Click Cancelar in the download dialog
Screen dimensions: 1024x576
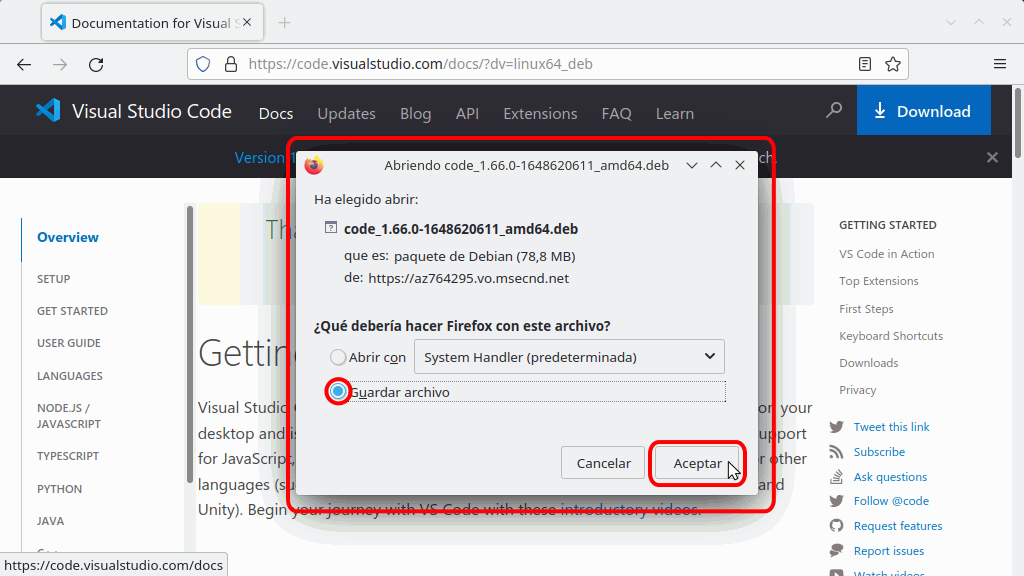coord(603,463)
